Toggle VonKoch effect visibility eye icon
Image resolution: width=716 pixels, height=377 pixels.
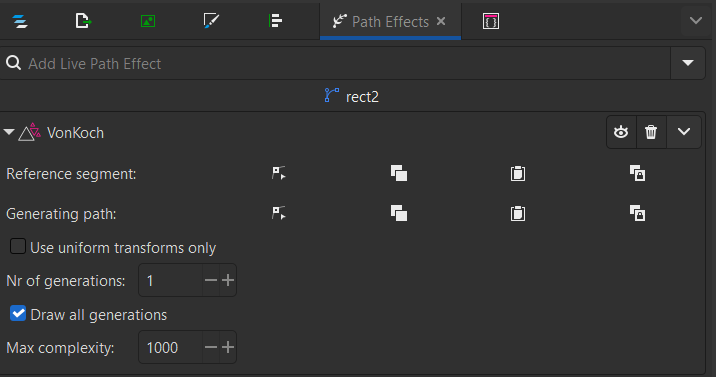621,132
